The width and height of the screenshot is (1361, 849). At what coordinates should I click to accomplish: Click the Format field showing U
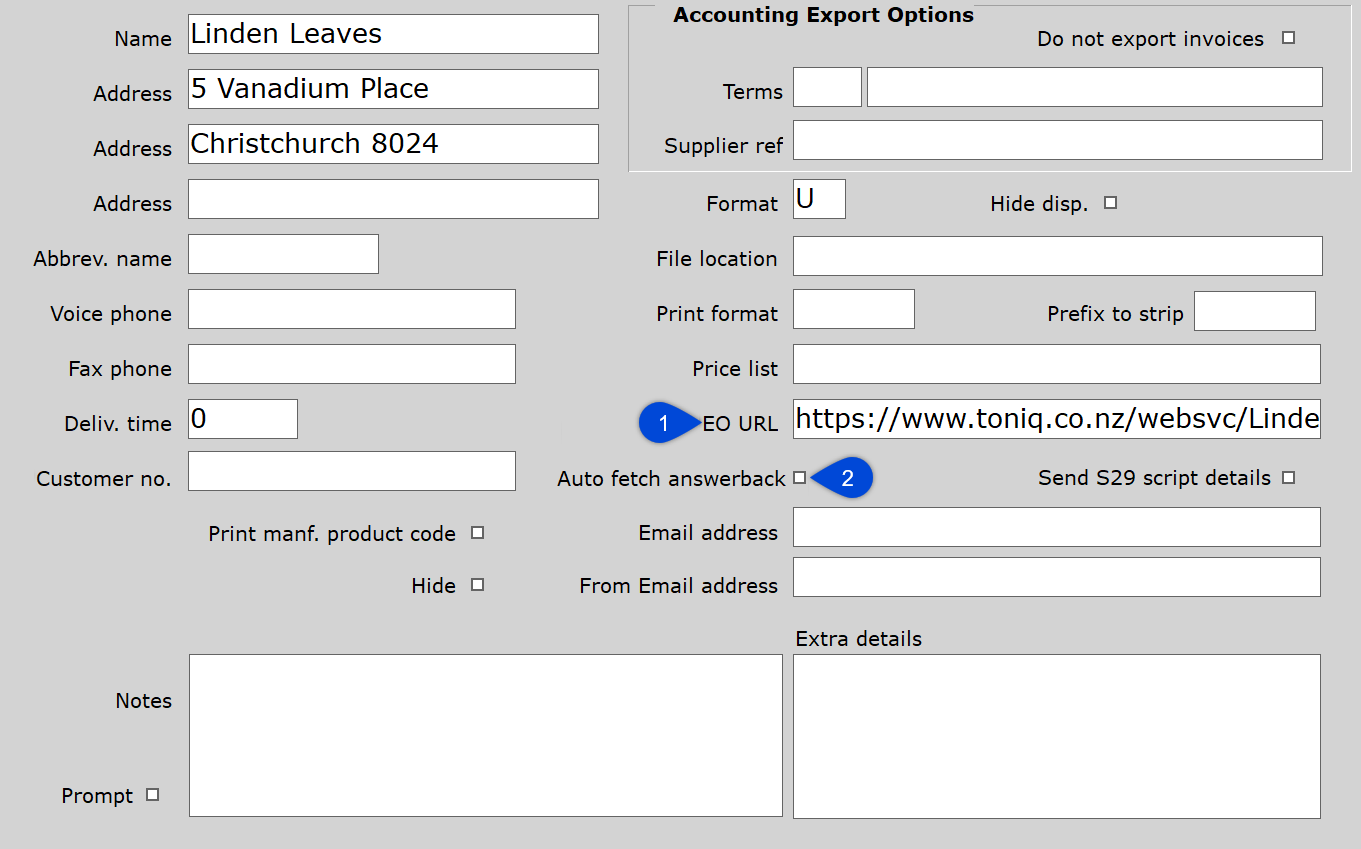pos(819,199)
